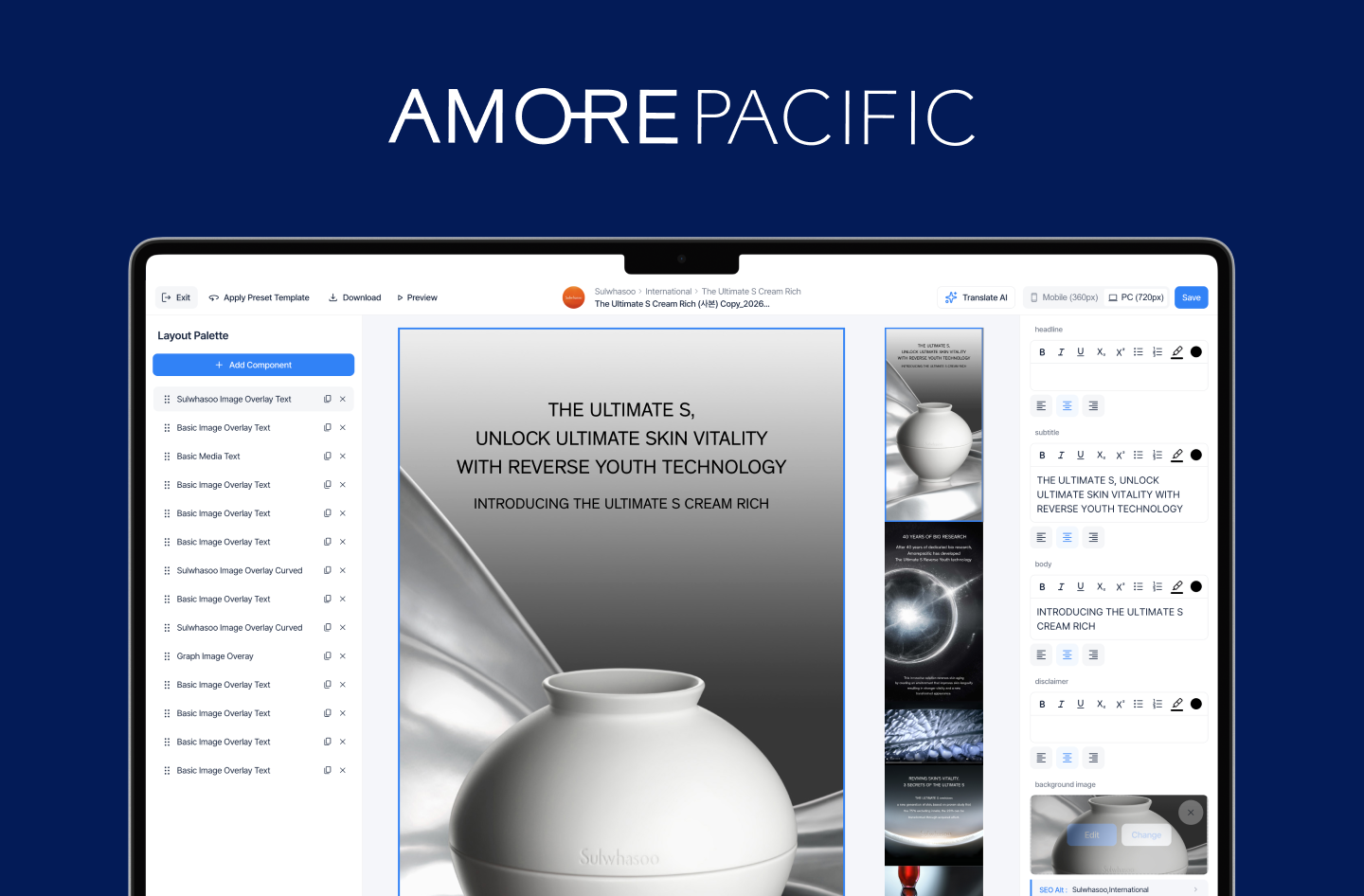Insert bulleted list in headline toolbar
The width and height of the screenshot is (1364, 896).
pos(1139,352)
